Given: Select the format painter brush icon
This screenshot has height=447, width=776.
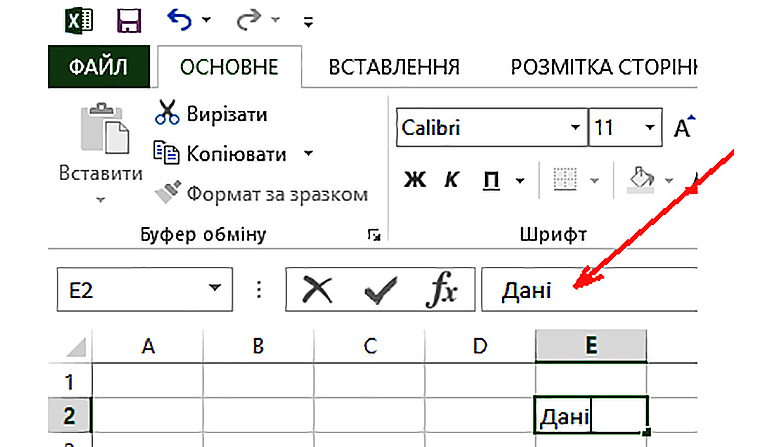Looking at the screenshot, I should [168, 192].
